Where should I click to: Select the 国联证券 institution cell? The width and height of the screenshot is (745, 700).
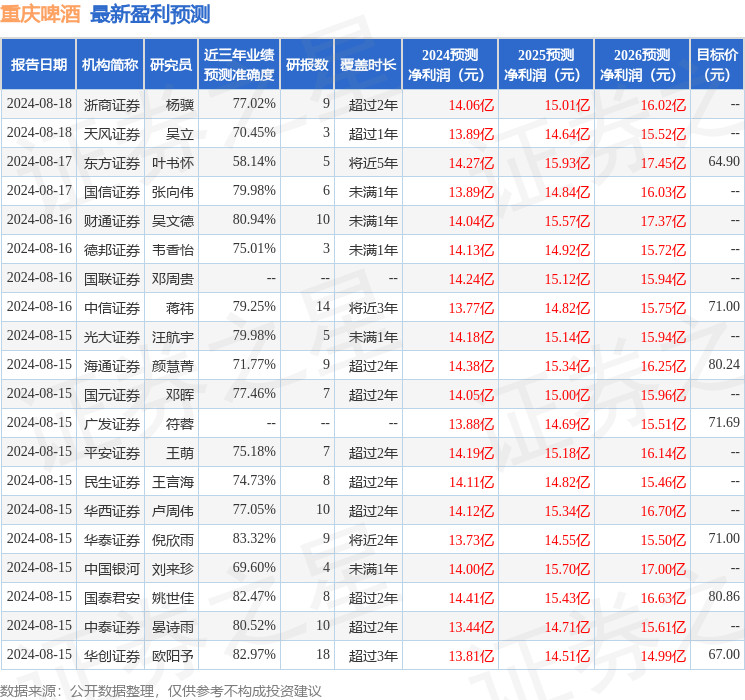tap(112, 279)
